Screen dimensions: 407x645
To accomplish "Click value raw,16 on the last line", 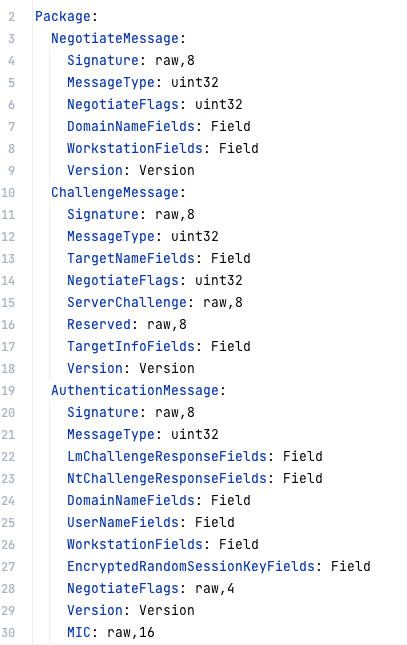I will pyautogui.click(x=131, y=632).
